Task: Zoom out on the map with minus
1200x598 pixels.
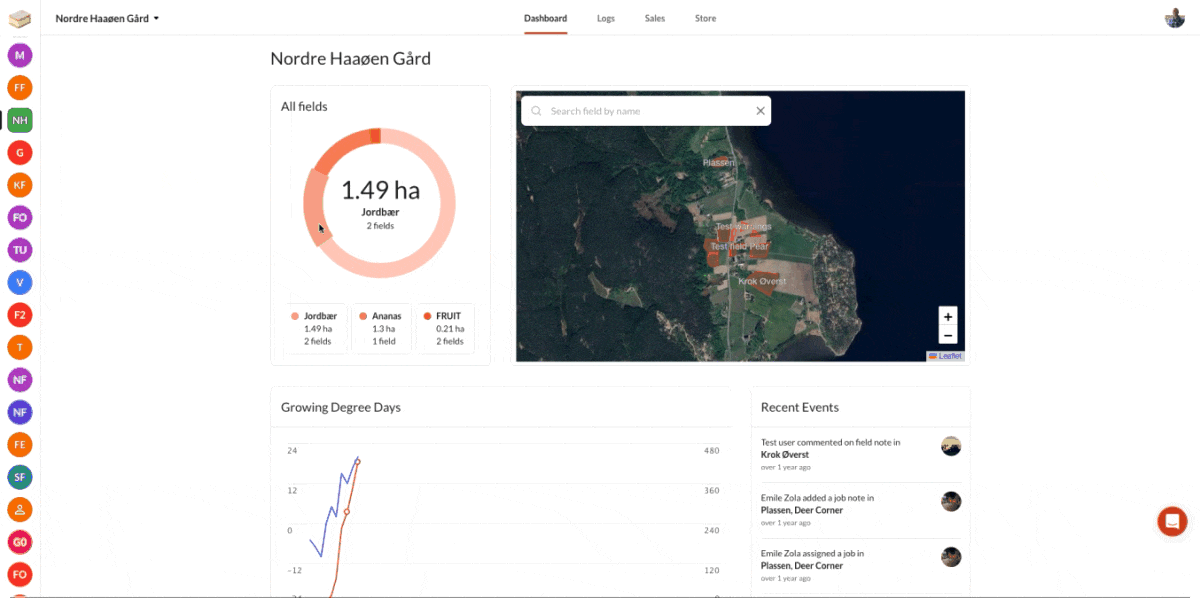Action: click(x=948, y=336)
